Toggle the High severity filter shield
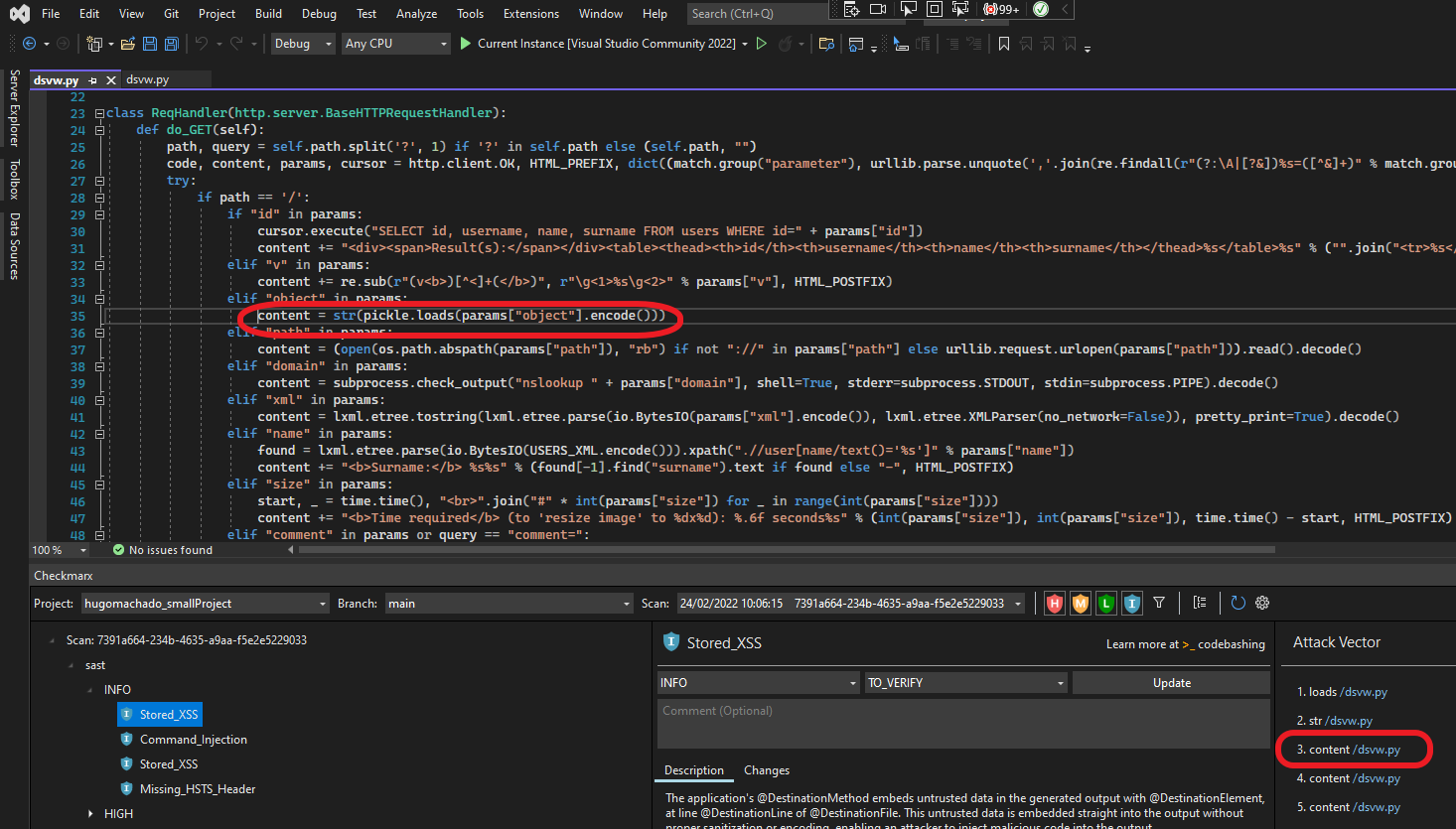 click(x=1055, y=603)
